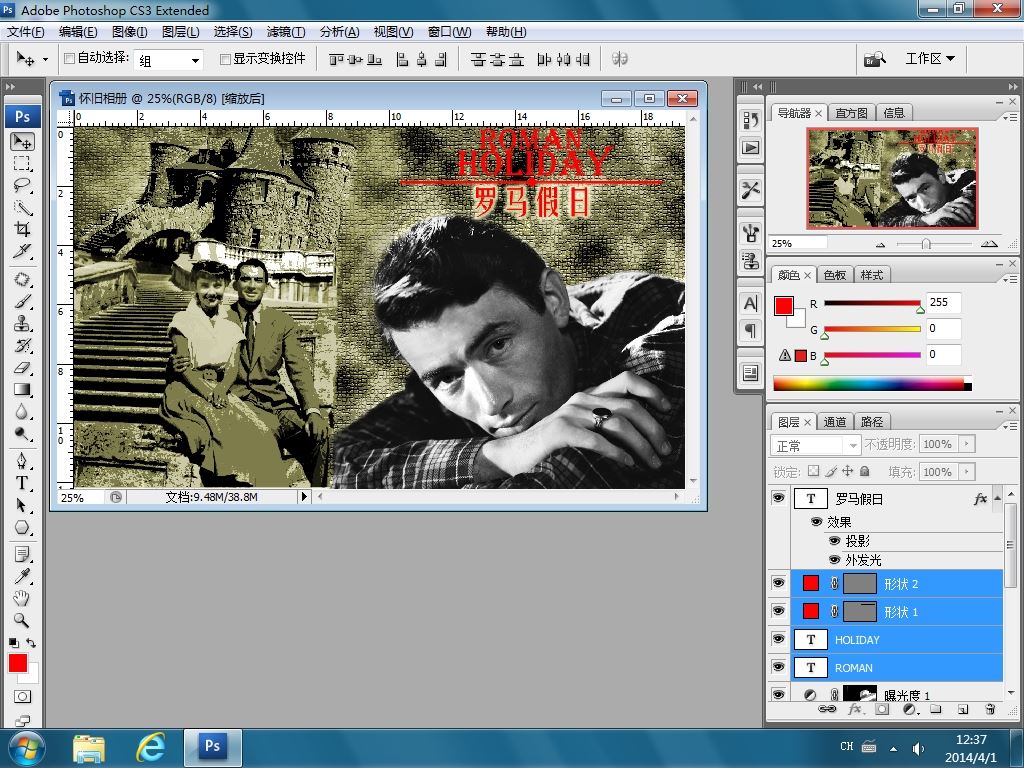Hide the ROMAN text layer
Screen dimensions: 1024x768
[x=778, y=667]
